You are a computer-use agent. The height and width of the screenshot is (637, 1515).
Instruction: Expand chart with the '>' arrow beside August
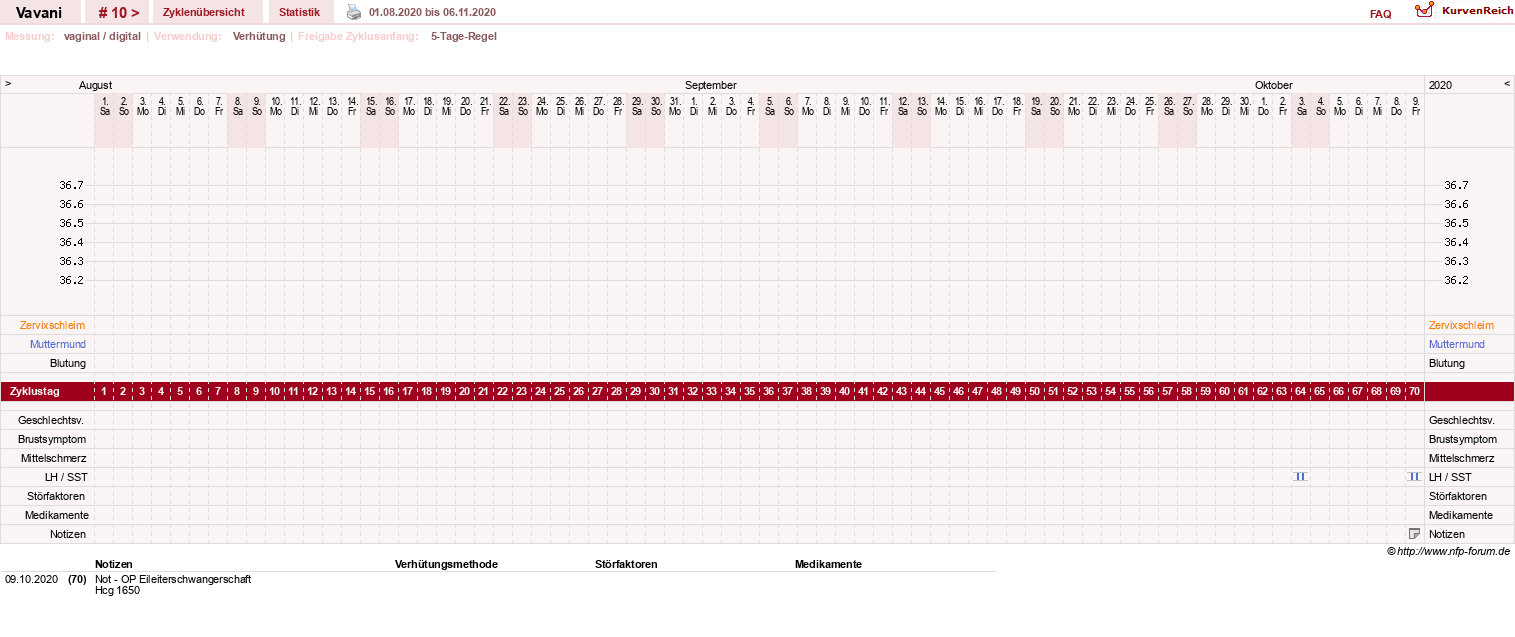point(8,84)
